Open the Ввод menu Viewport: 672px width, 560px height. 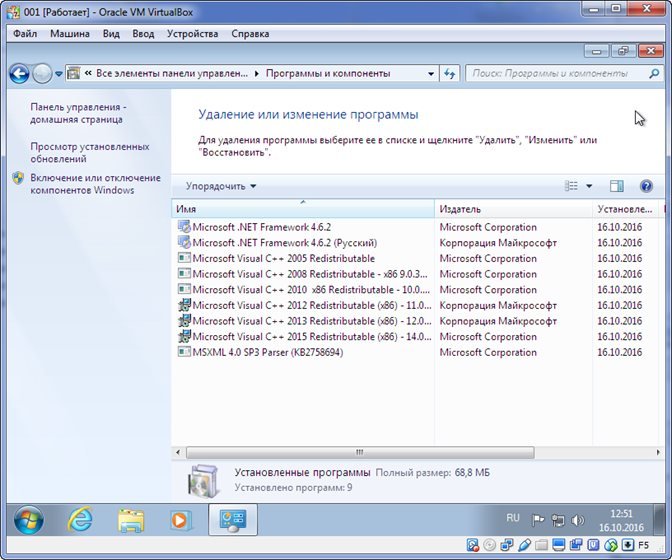coord(143,33)
